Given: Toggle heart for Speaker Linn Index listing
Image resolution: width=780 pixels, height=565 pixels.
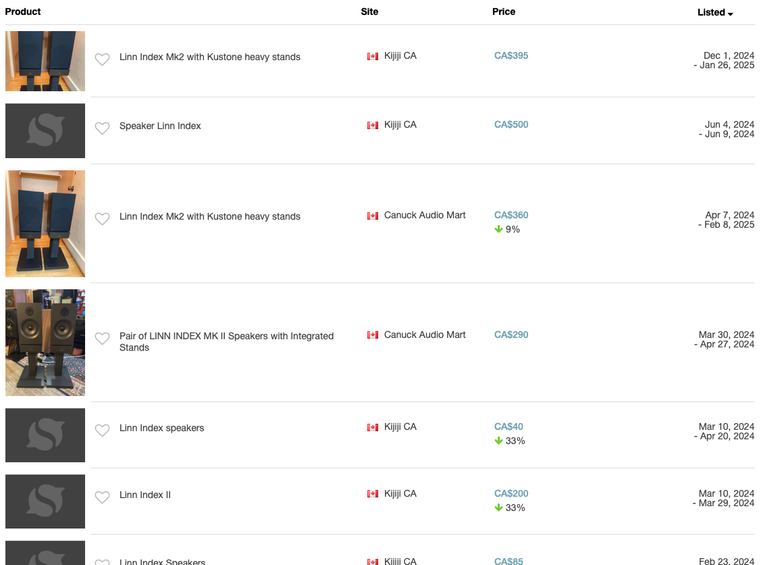Looking at the screenshot, I should 102,128.
